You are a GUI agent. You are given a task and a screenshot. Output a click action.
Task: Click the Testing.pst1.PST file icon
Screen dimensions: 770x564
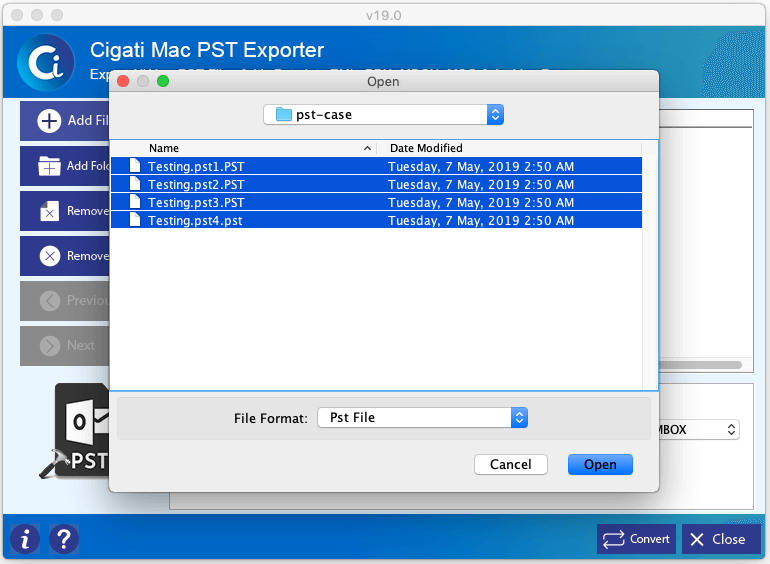[135, 166]
